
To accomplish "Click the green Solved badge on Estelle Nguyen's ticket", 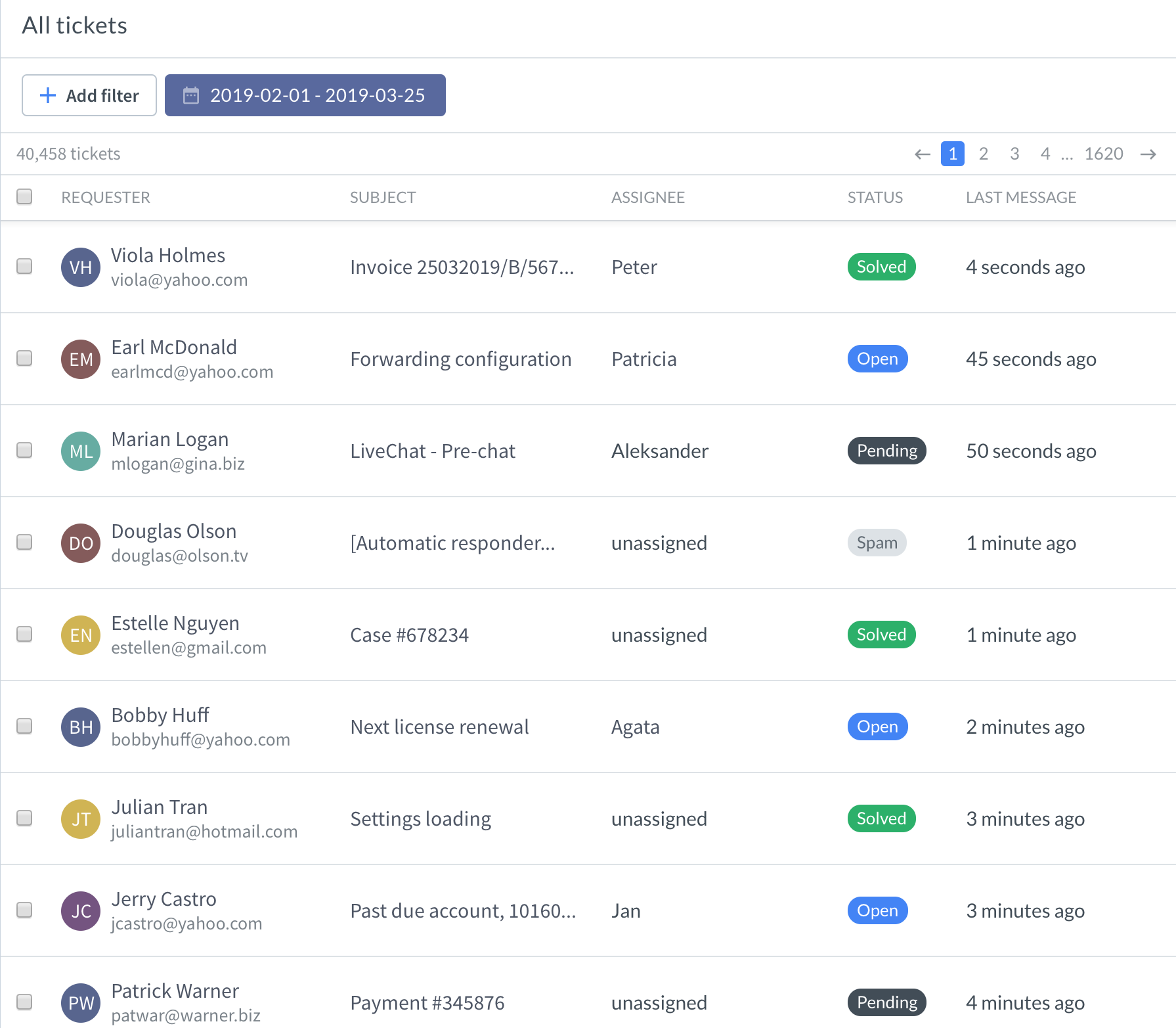I will click(x=881, y=635).
